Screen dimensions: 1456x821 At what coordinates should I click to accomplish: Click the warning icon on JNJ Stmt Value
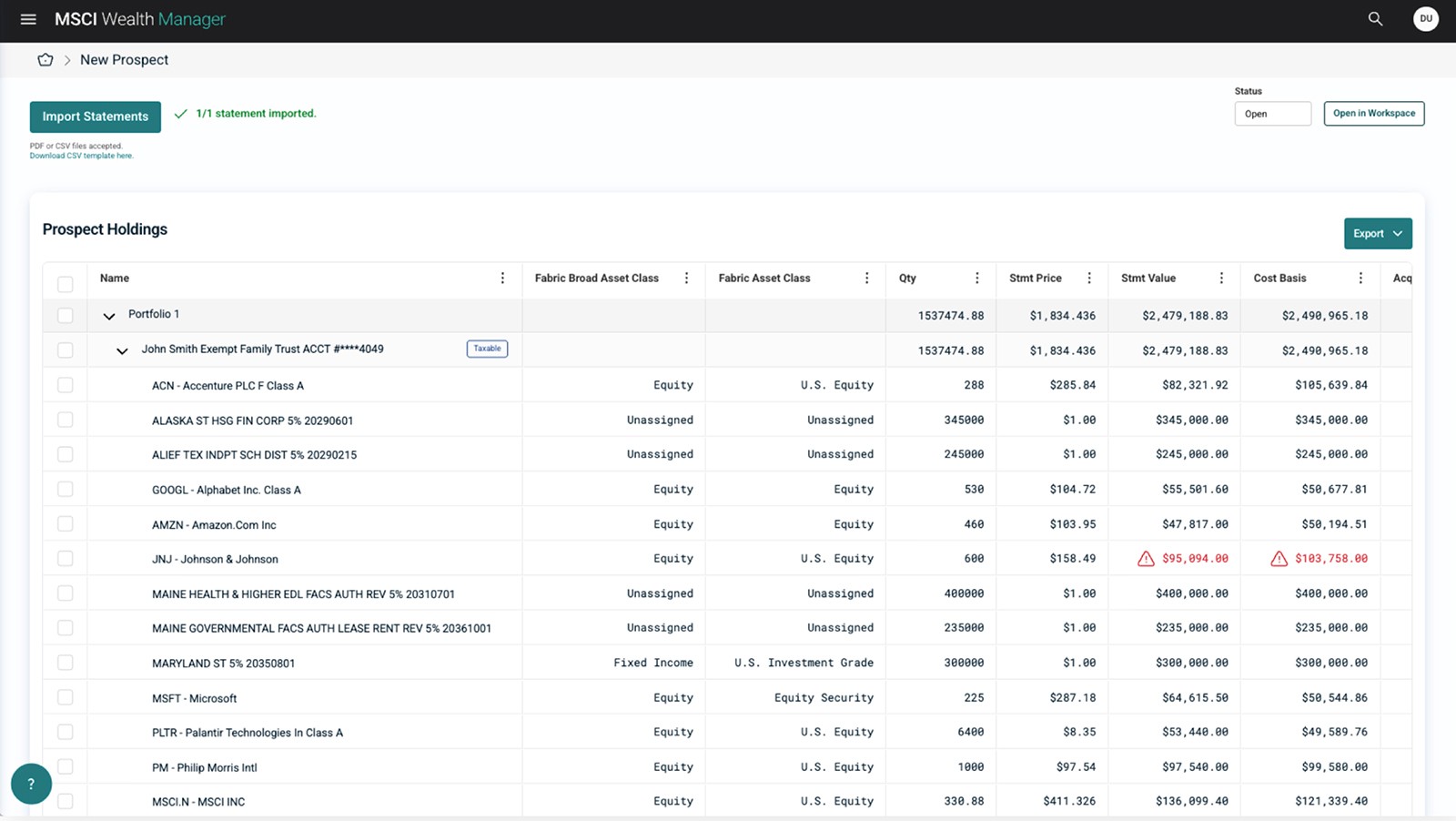click(1146, 559)
